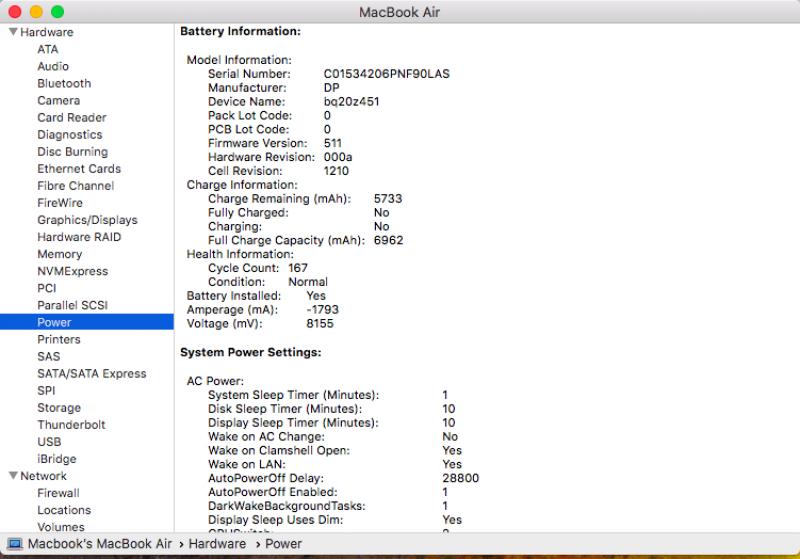Select ATA in the sidebar

tap(47, 49)
